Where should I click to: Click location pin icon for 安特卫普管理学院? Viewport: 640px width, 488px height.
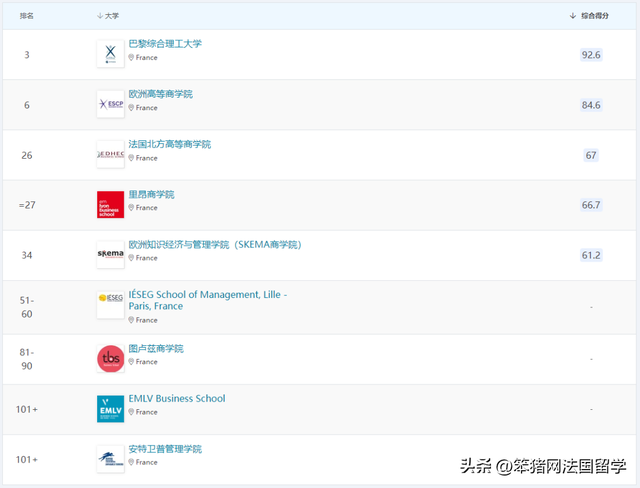(x=131, y=462)
